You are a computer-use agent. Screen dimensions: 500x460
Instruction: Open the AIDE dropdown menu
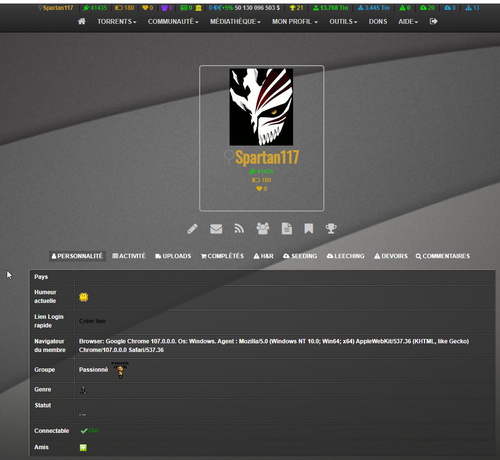click(408, 22)
